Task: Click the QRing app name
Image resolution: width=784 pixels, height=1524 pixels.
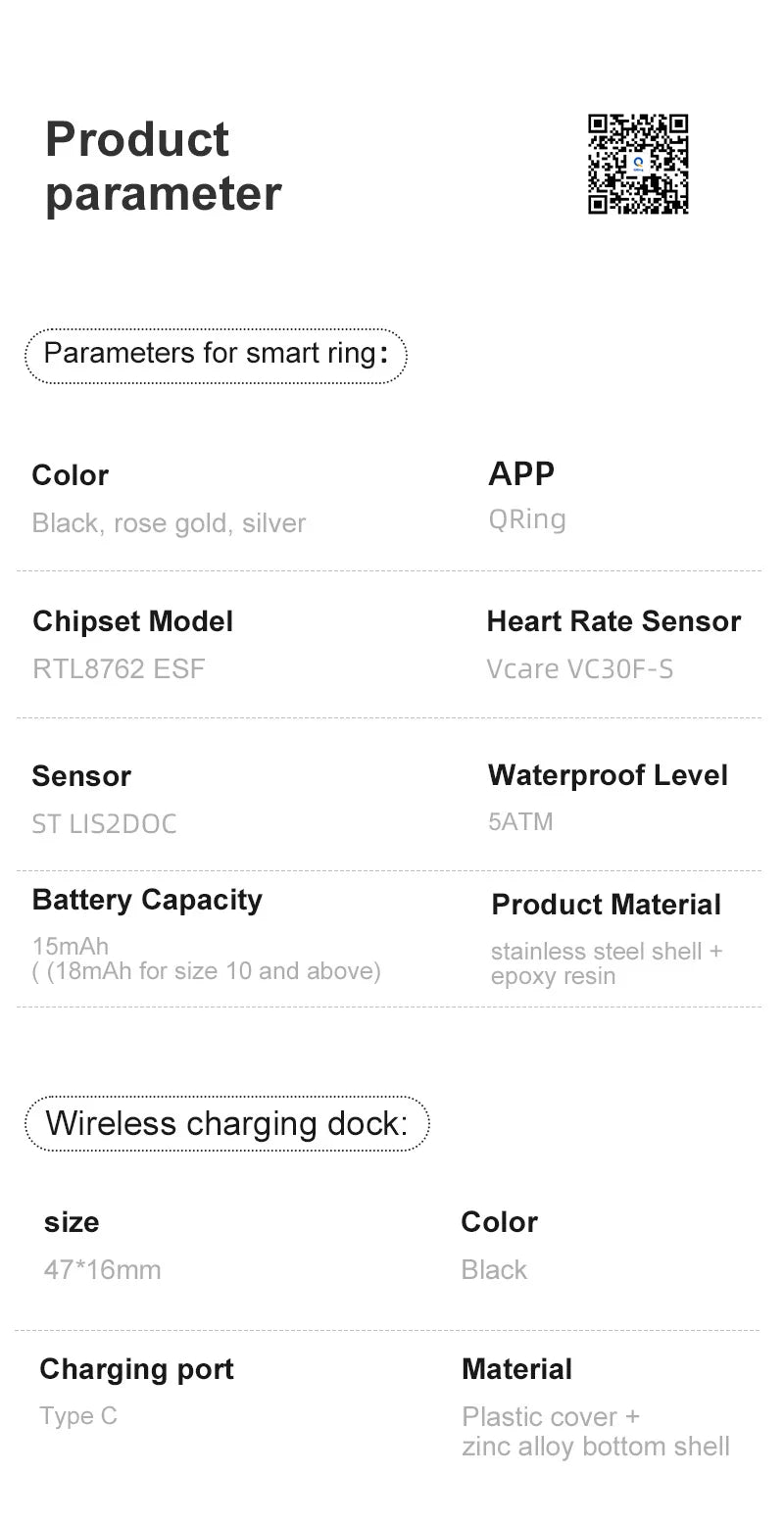Action: [x=527, y=518]
